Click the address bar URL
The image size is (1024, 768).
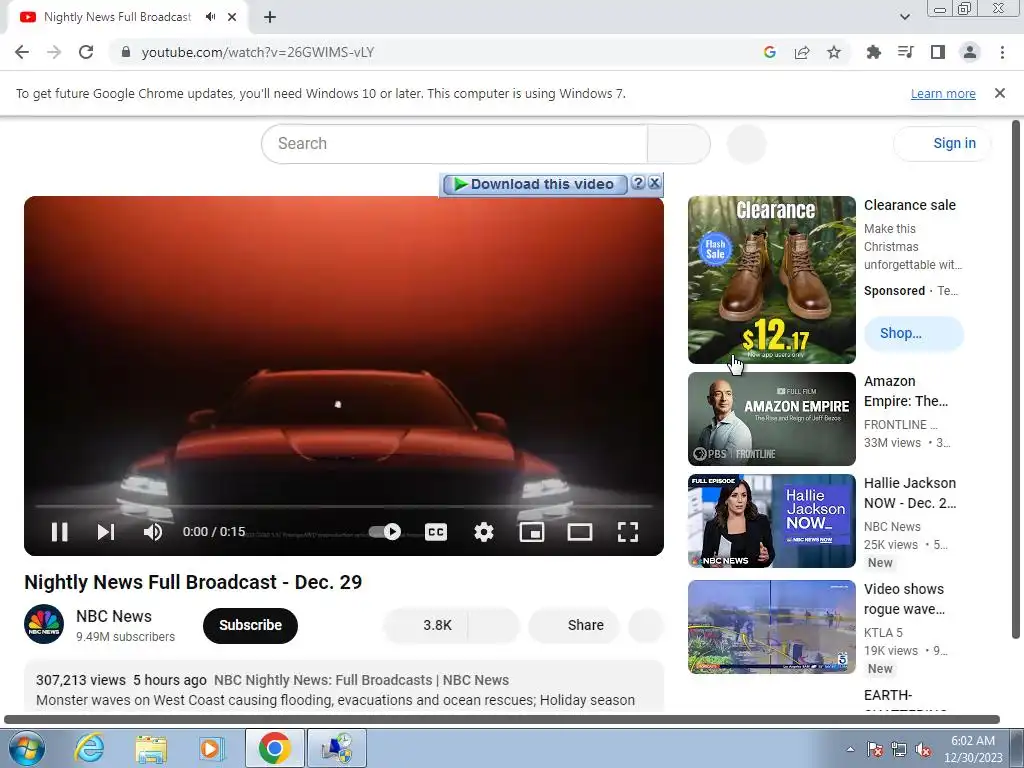click(x=257, y=52)
